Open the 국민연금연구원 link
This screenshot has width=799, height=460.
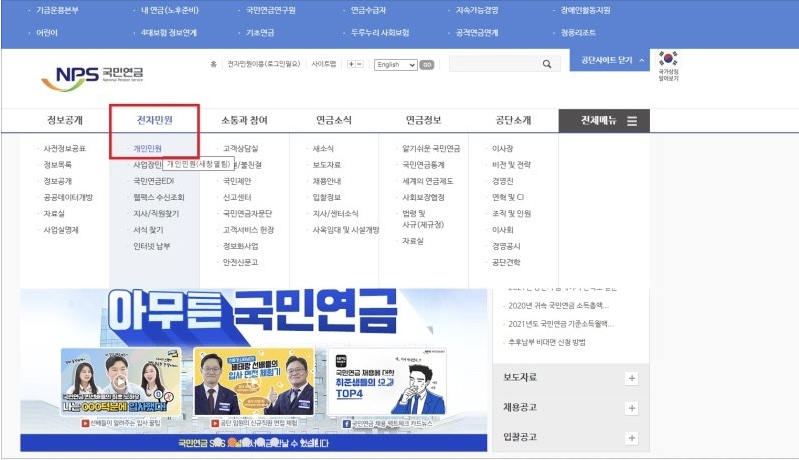click(x=270, y=10)
